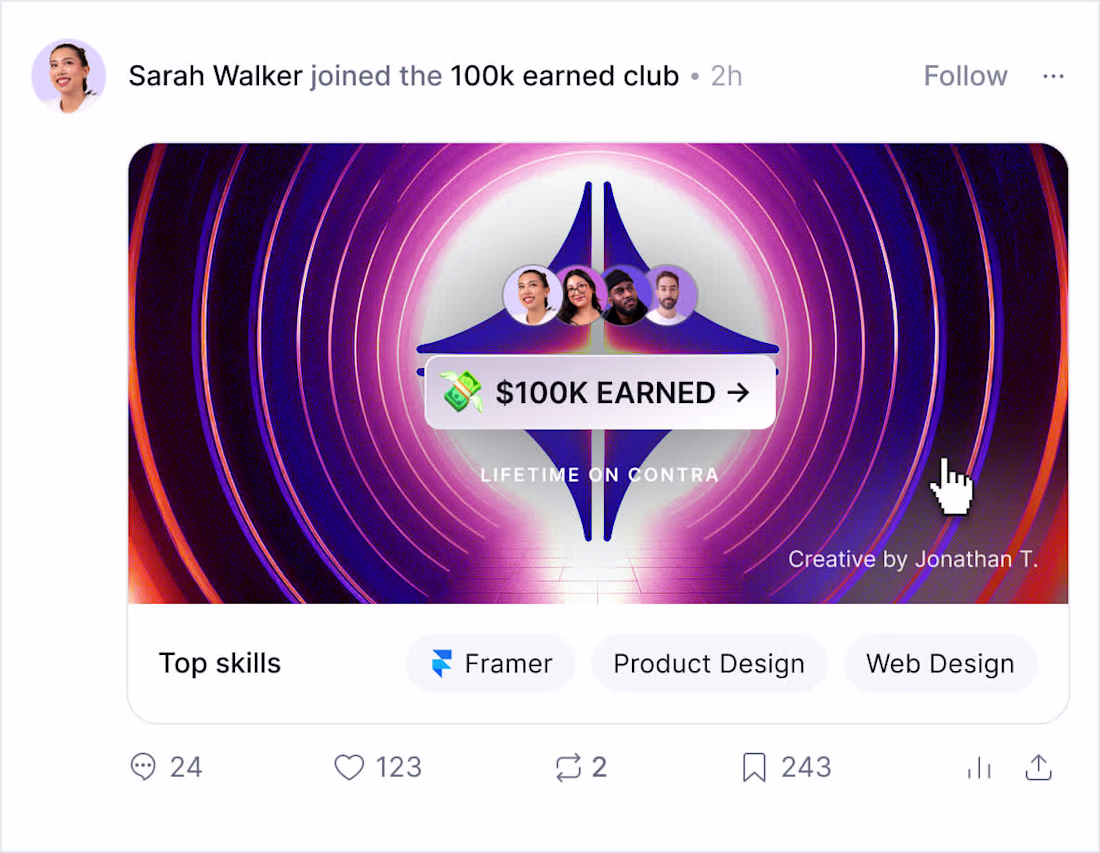Click the money emoji on the badge
This screenshot has width=1100, height=853.
click(x=462, y=391)
